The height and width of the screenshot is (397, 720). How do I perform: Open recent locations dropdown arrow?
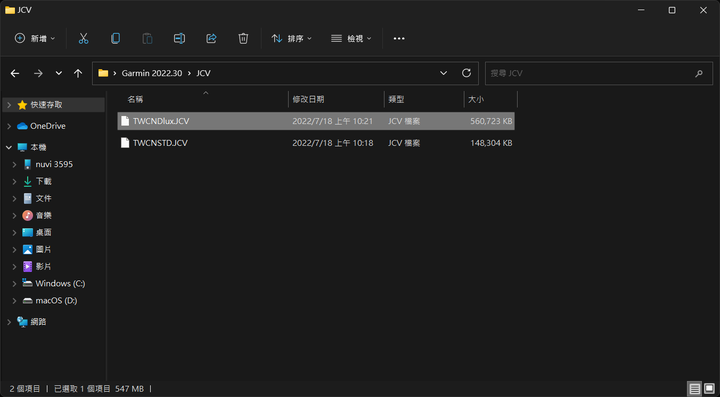pyautogui.click(x=59, y=73)
